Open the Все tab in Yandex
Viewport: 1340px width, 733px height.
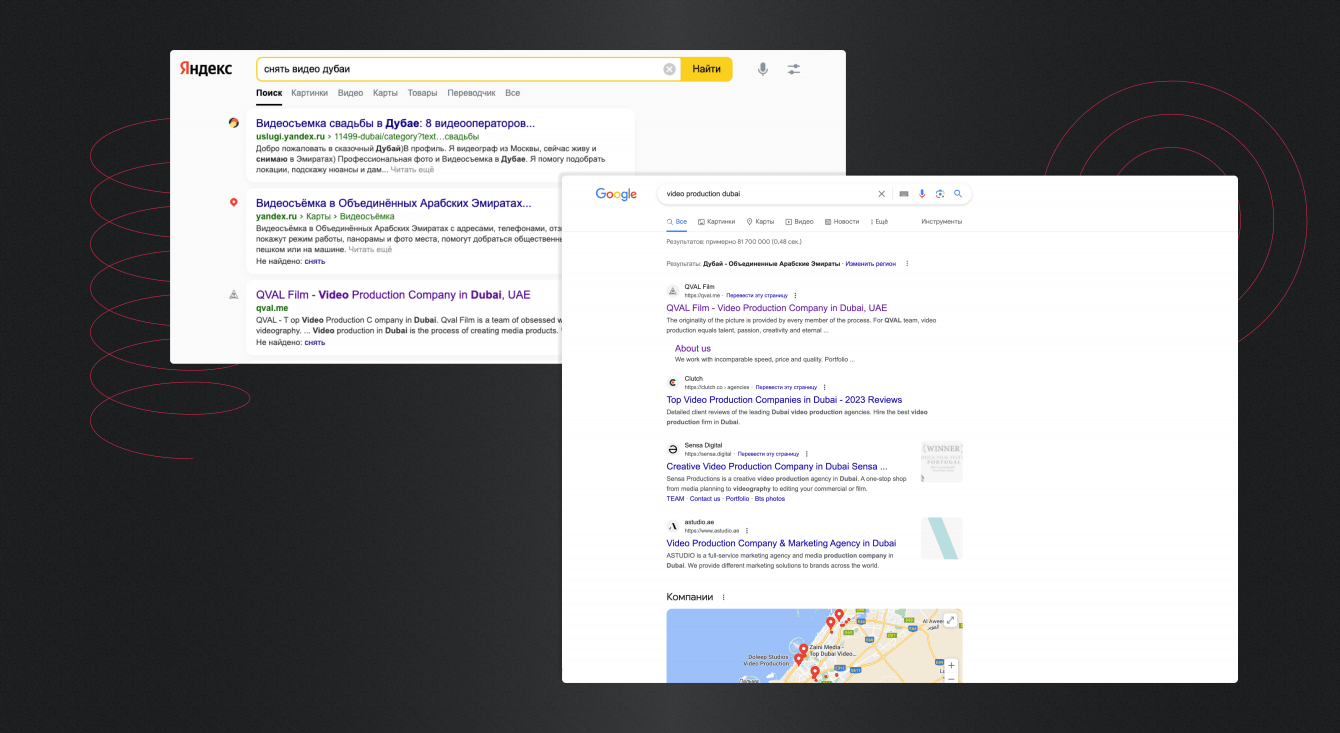[512, 93]
